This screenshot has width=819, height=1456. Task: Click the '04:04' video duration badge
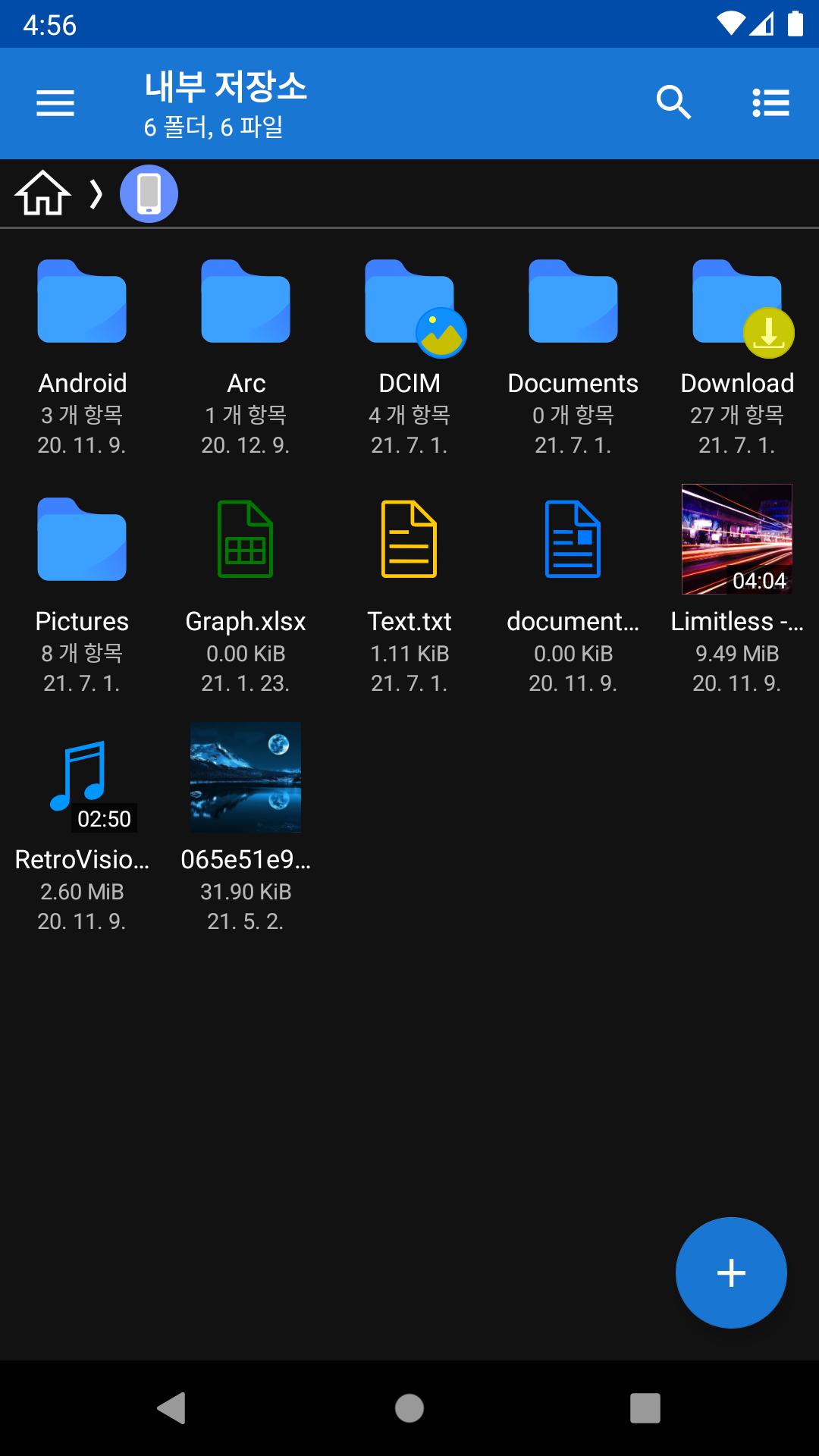(x=759, y=581)
